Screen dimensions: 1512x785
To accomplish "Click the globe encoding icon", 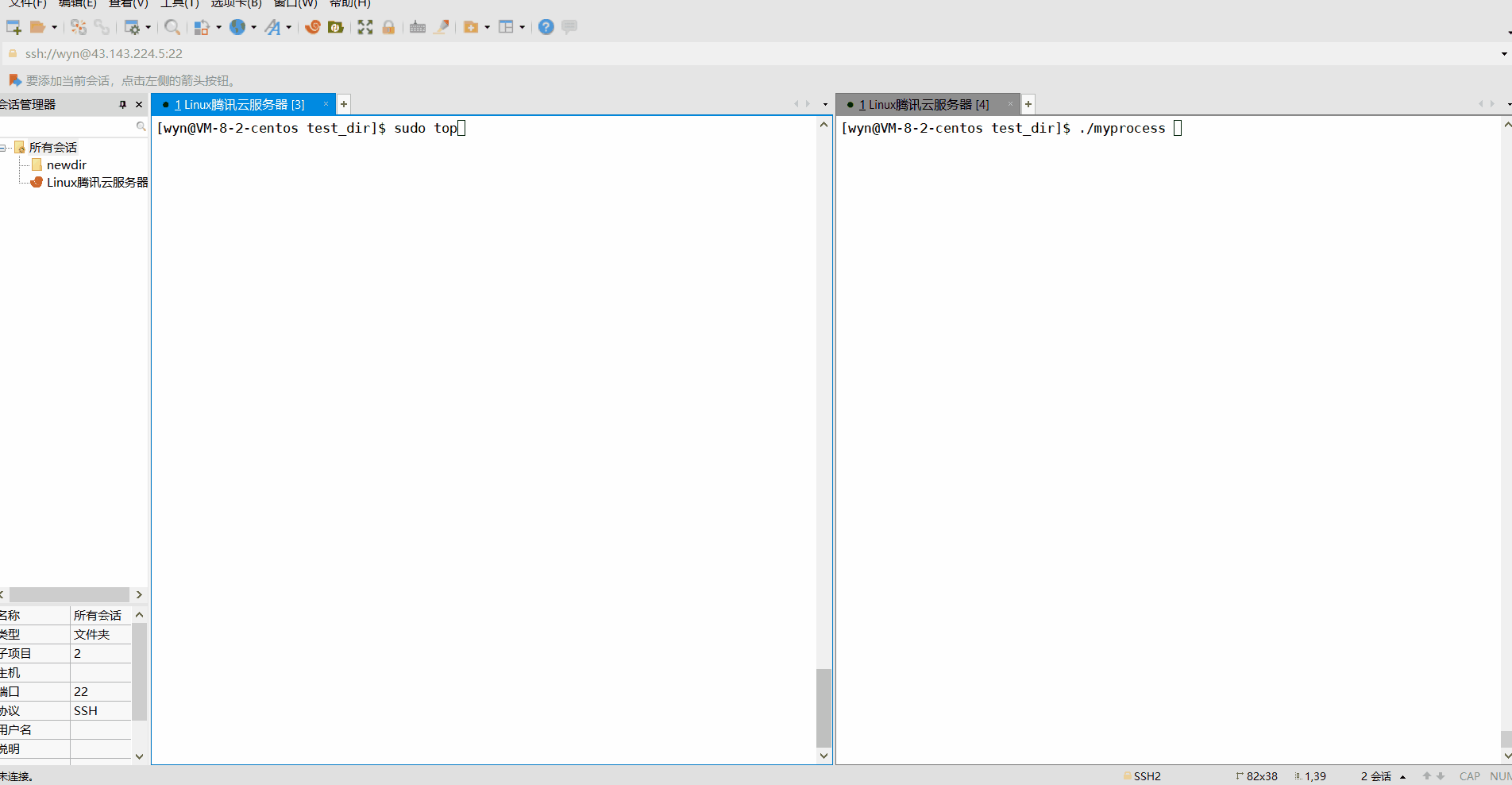I will tap(237, 27).
